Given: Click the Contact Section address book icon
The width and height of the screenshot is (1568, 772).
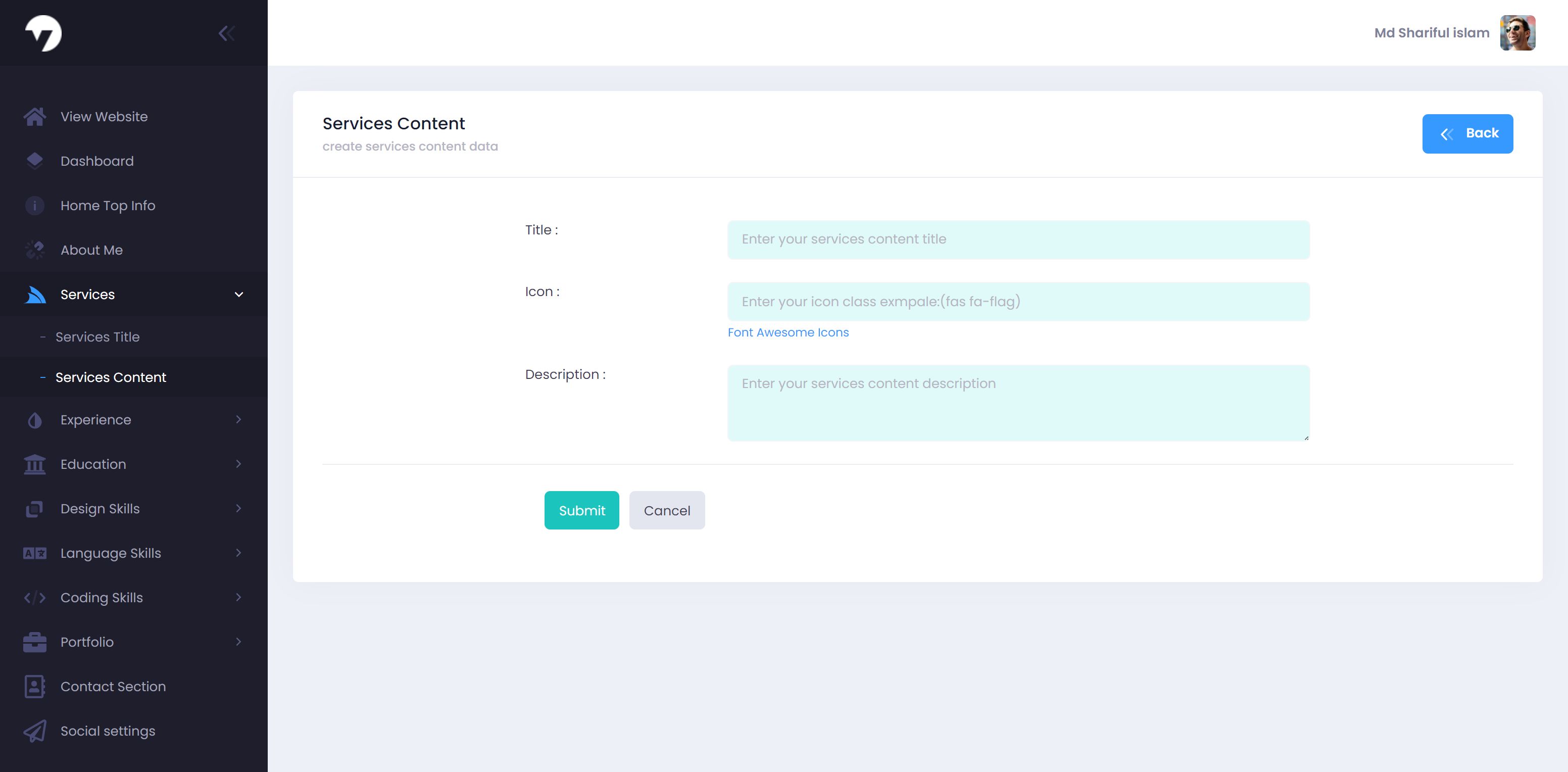Looking at the screenshot, I should click(35, 686).
